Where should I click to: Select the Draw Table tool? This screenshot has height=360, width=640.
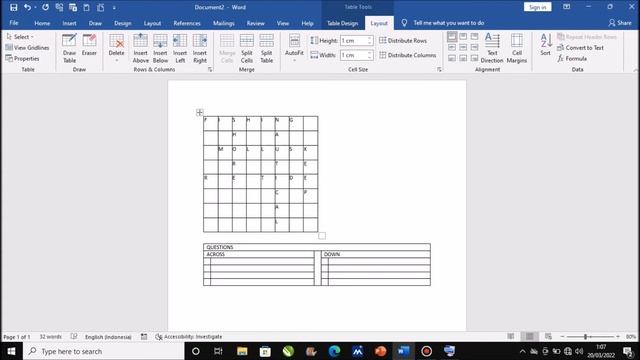coord(69,48)
